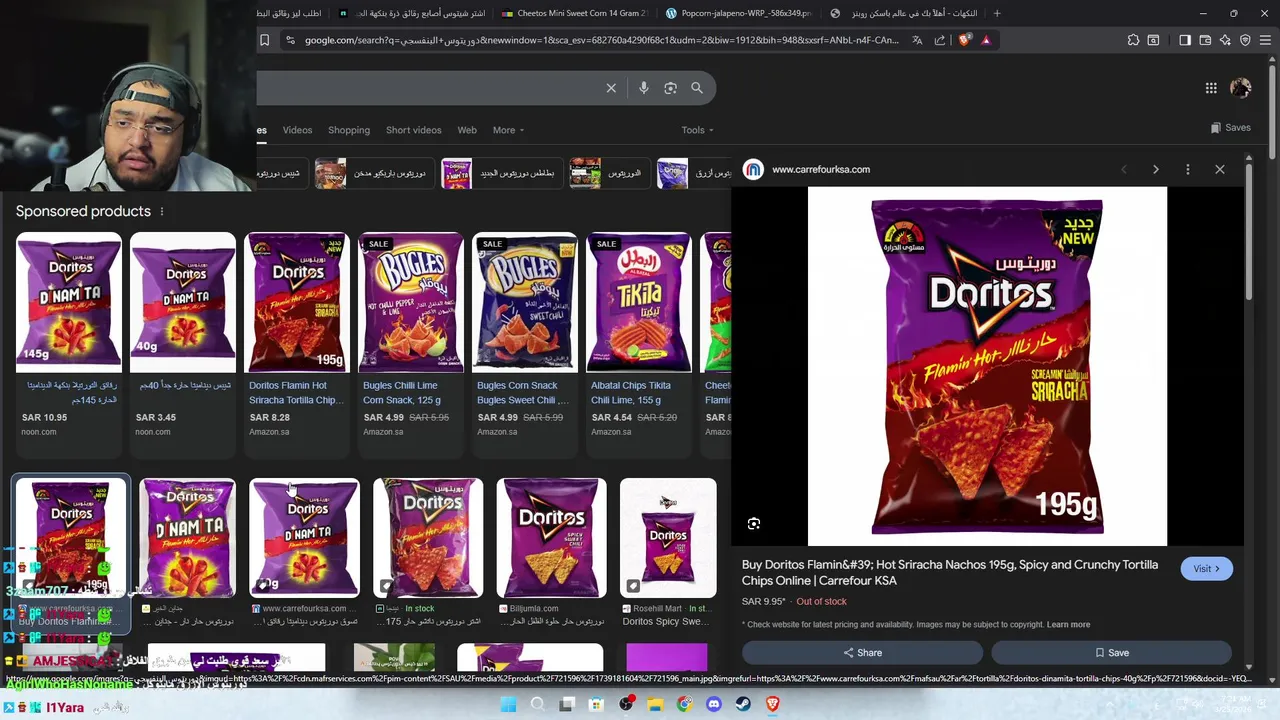Open Learn more link about image copyright
1280x720 pixels.
click(x=1068, y=625)
